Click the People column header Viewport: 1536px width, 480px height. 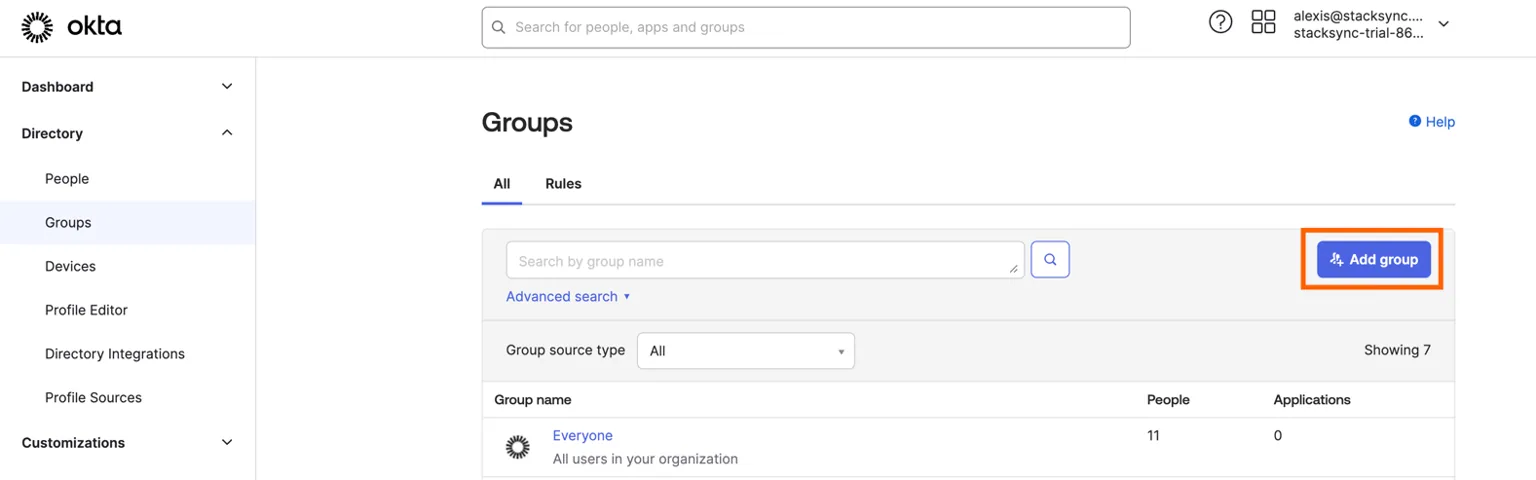[1168, 400]
